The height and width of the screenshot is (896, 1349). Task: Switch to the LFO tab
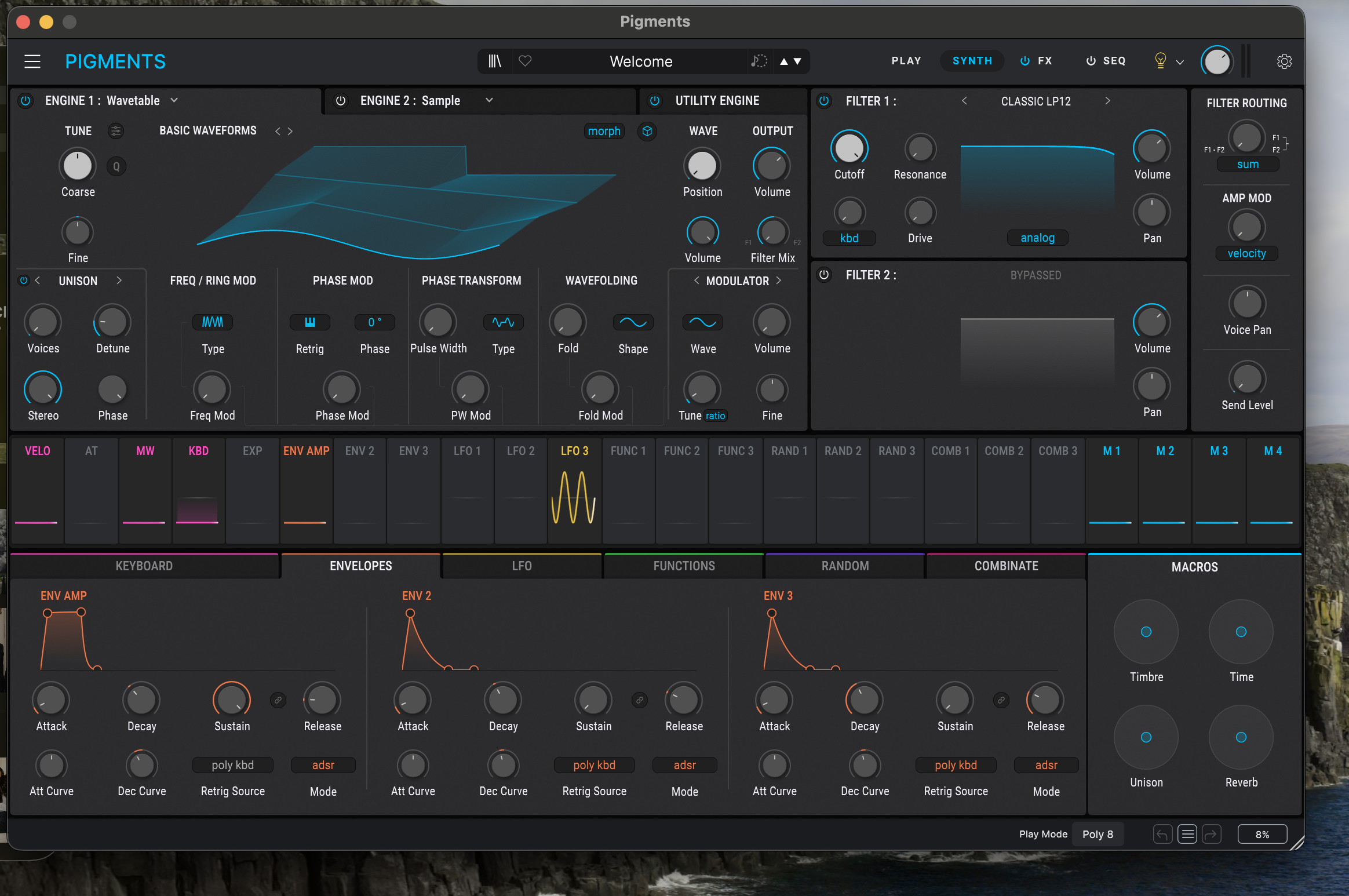[x=522, y=566]
